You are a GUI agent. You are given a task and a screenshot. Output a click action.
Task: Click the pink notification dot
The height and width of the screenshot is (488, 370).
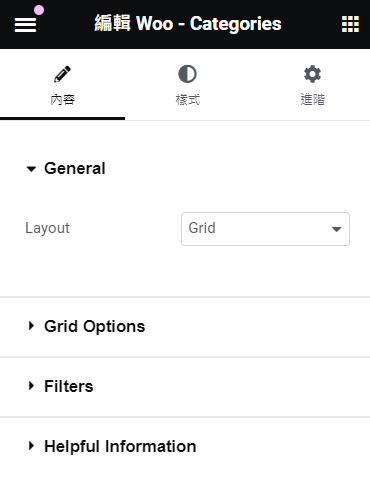(x=39, y=10)
